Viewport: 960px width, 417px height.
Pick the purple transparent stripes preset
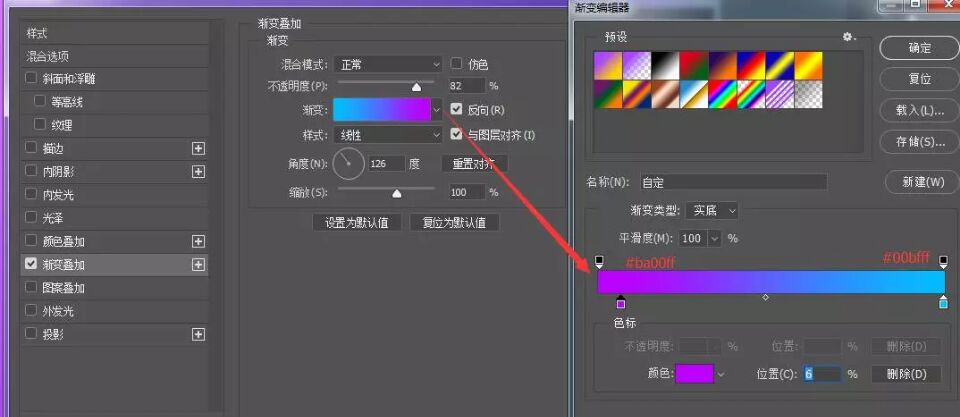pos(779,94)
